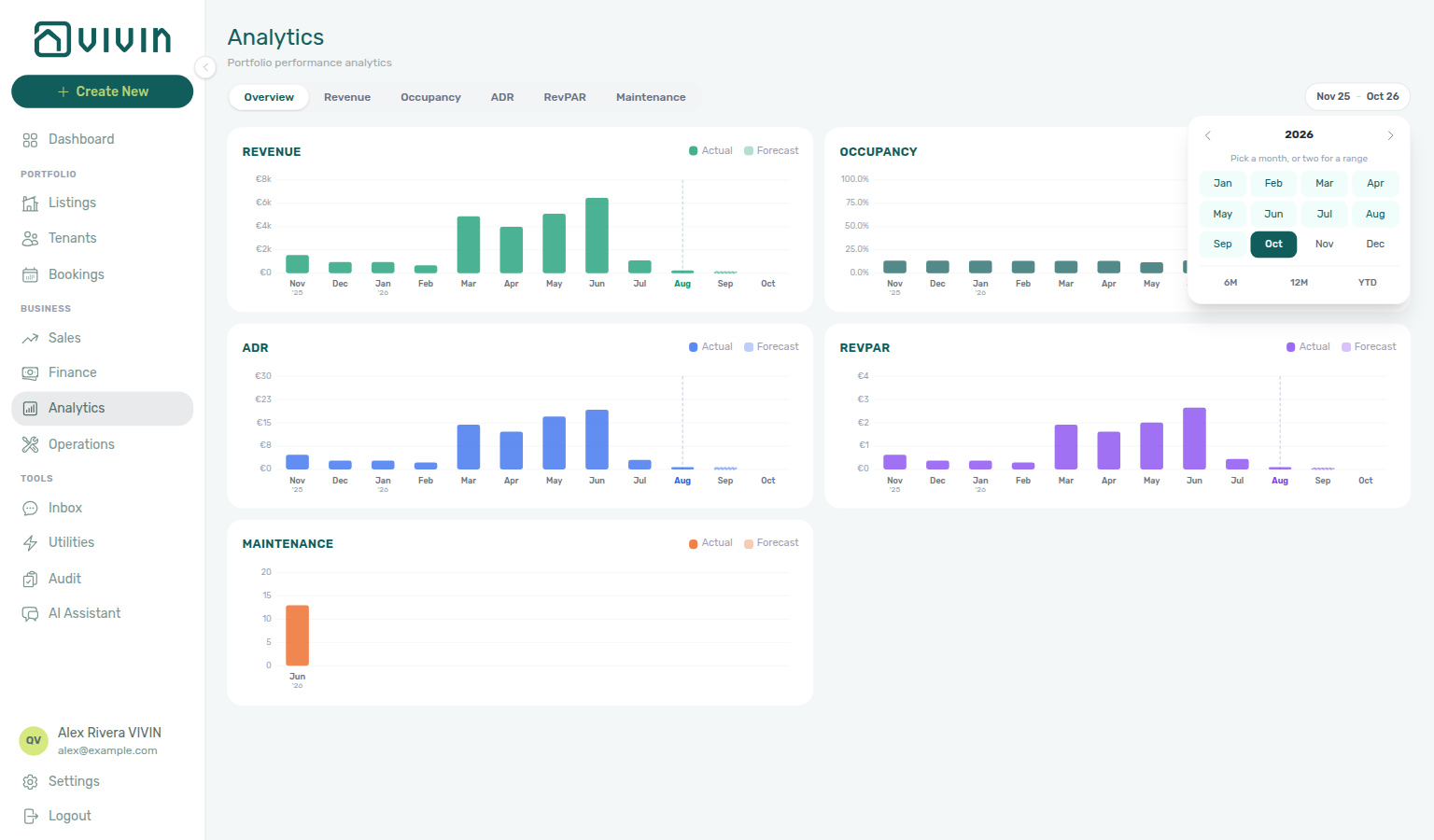
Task: Click the Create New button
Action: pyautogui.click(x=103, y=91)
